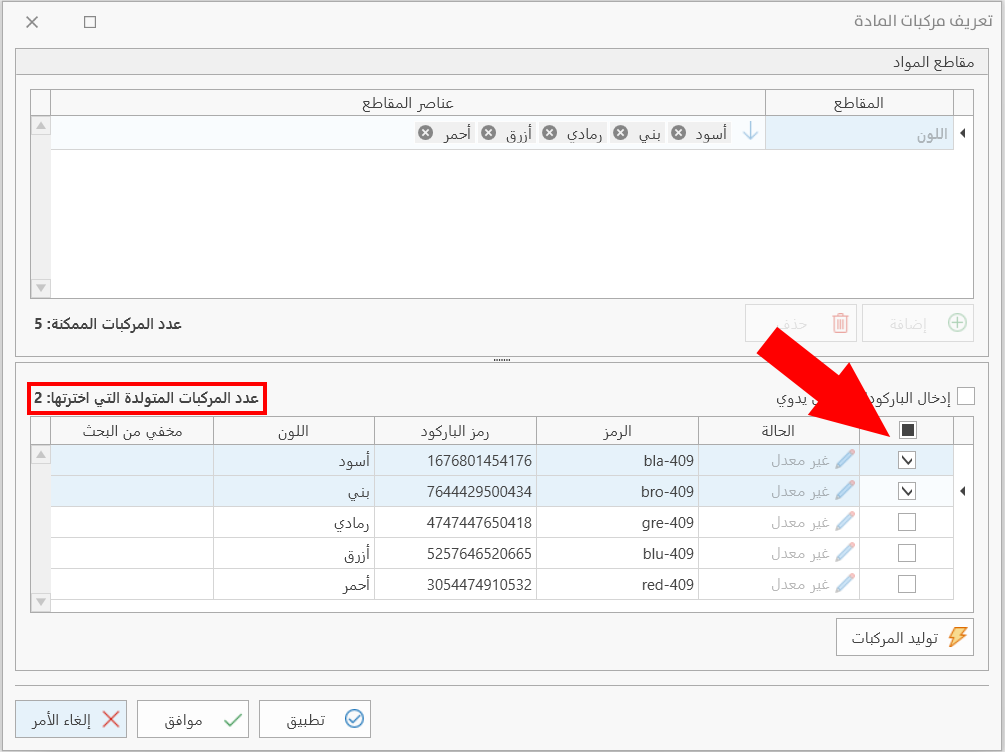
Task: Check the red-409 row checkbox
Action: tap(907, 584)
